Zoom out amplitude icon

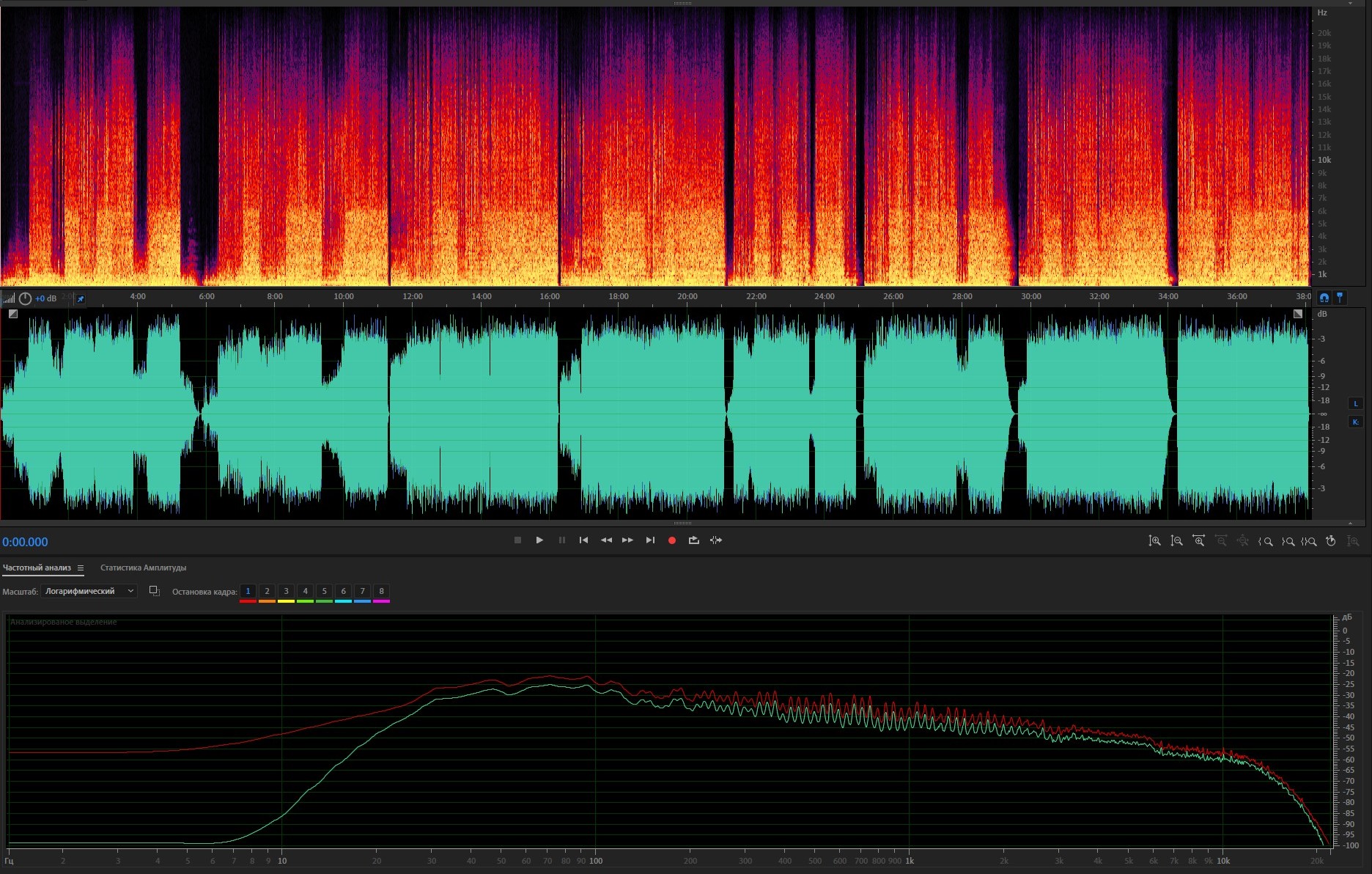1176,541
